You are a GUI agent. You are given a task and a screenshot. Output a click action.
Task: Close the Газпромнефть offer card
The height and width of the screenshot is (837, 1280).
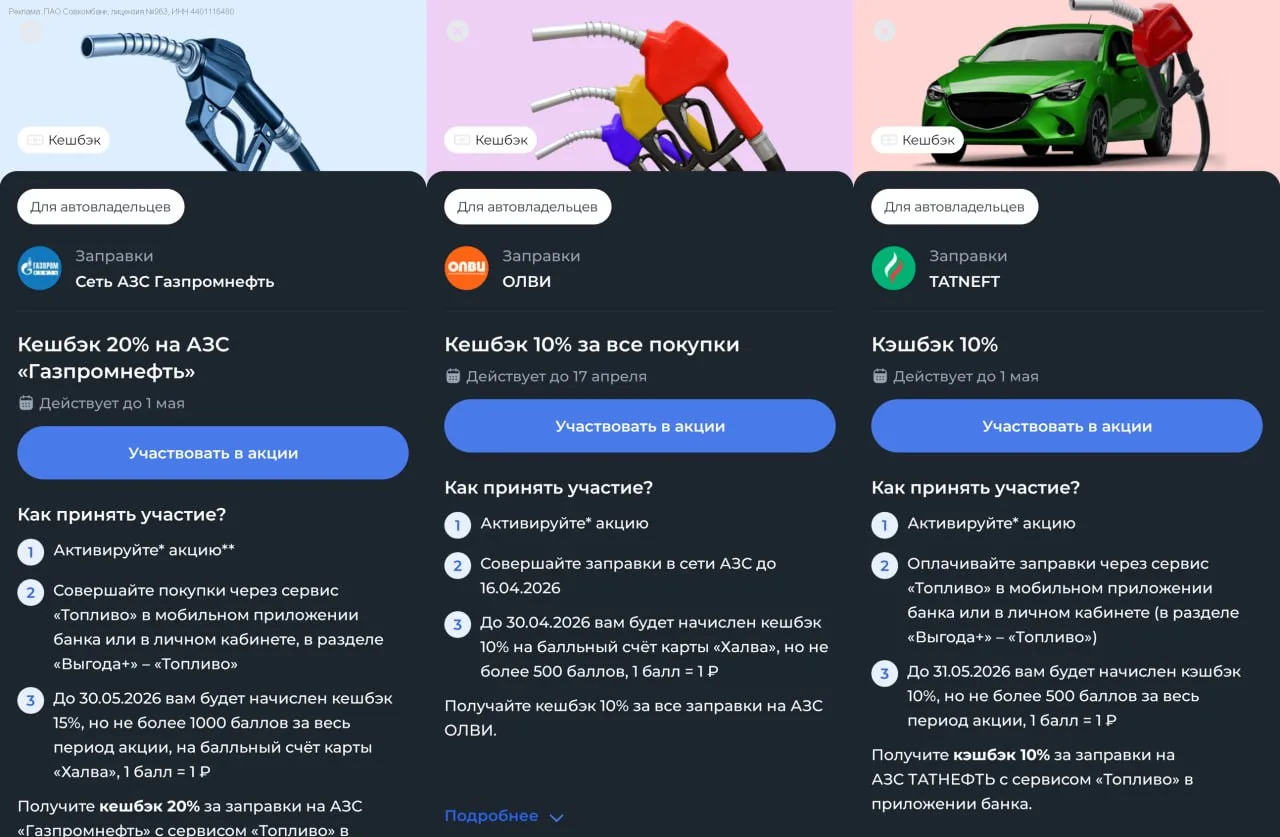pos(31,31)
